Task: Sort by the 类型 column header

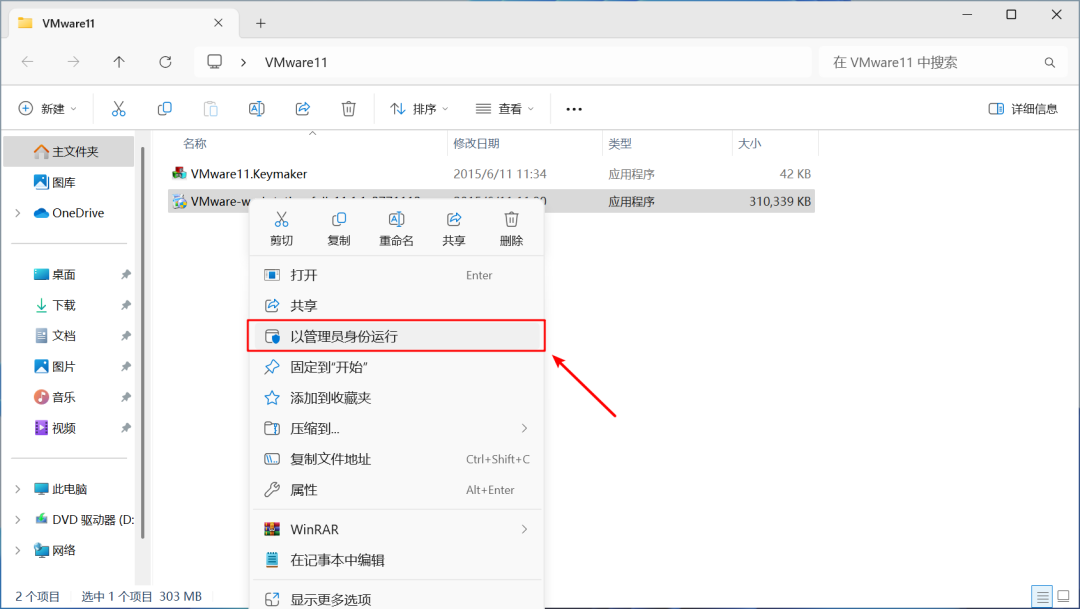Action: (620, 143)
